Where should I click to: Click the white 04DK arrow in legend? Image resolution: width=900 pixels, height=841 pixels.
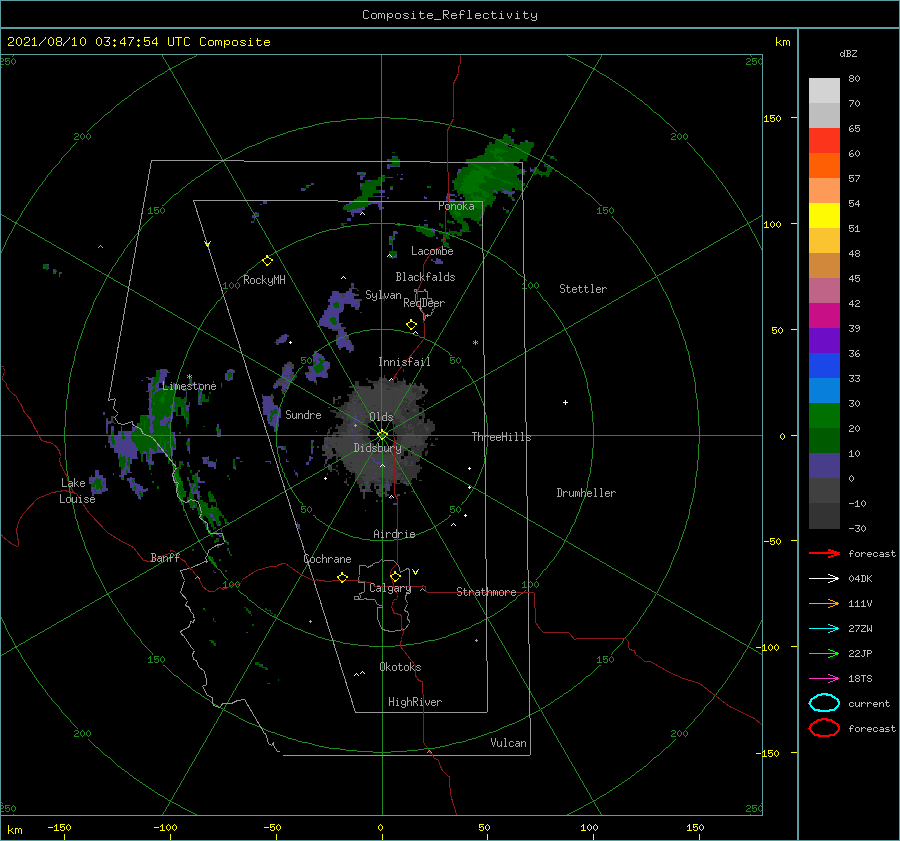(x=824, y=578)
